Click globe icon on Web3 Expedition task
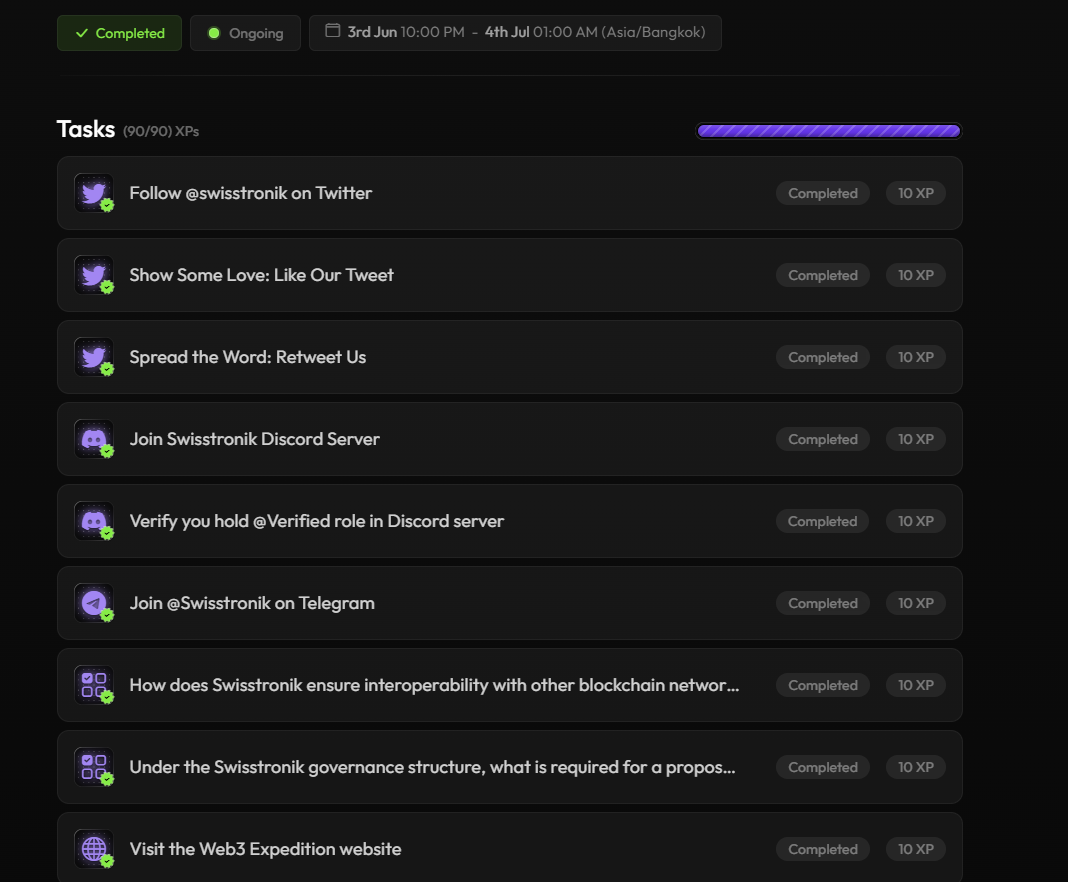Viewport: 1068px width, 882px height. tap(94, 849)
